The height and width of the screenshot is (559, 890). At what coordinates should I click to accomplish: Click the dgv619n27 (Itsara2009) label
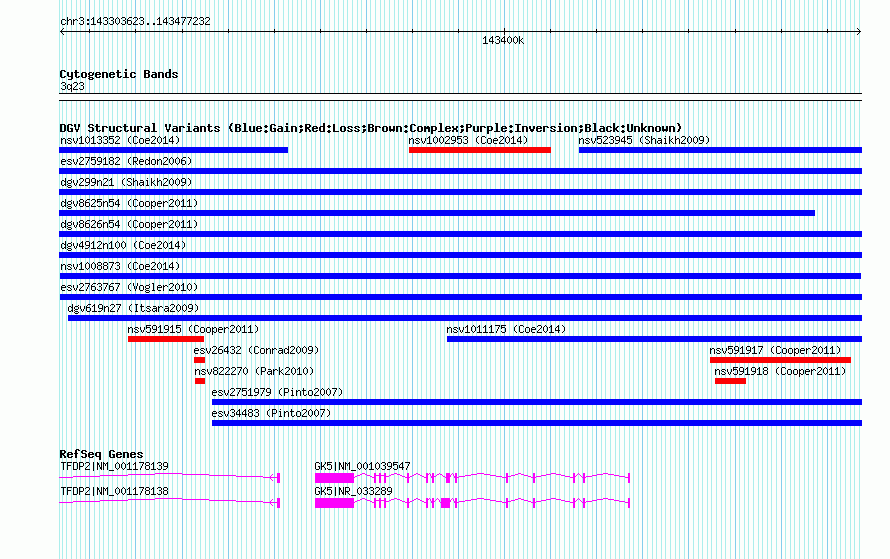click(133, 308)
